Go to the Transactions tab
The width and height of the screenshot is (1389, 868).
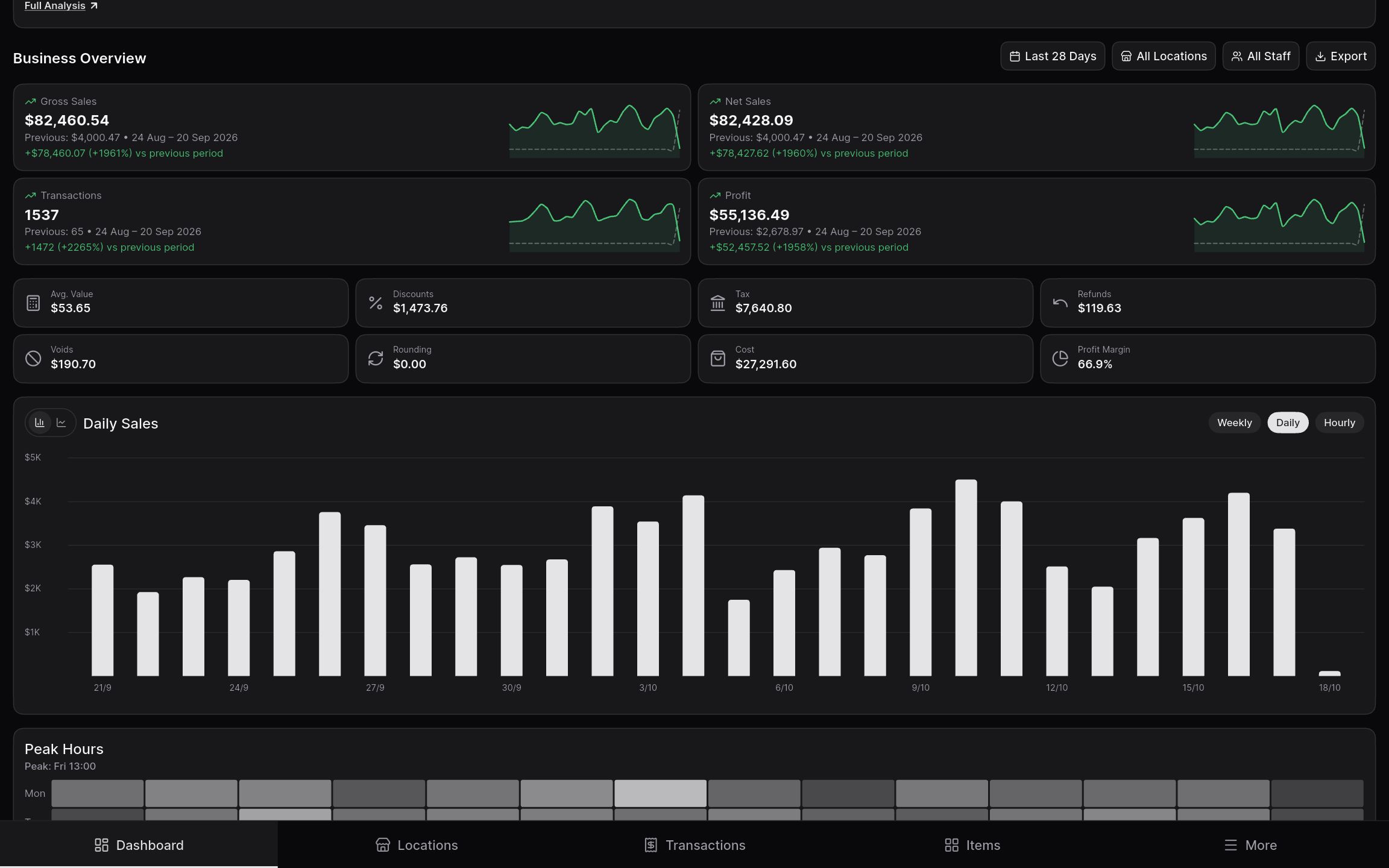point(694,844)
